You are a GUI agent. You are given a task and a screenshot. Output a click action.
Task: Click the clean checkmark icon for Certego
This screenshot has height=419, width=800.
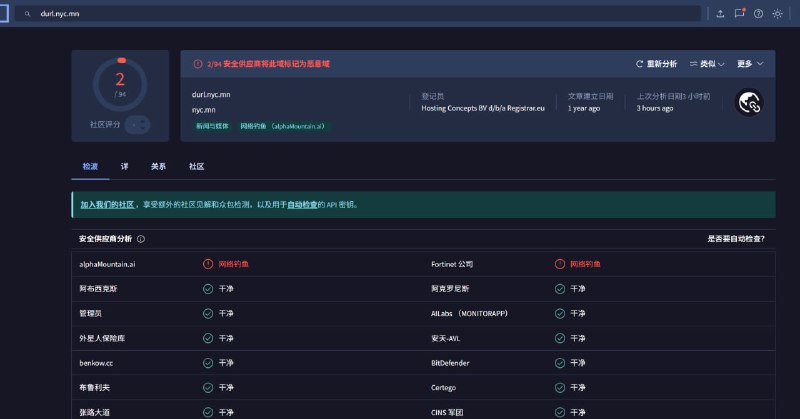[x=560, y=387]
